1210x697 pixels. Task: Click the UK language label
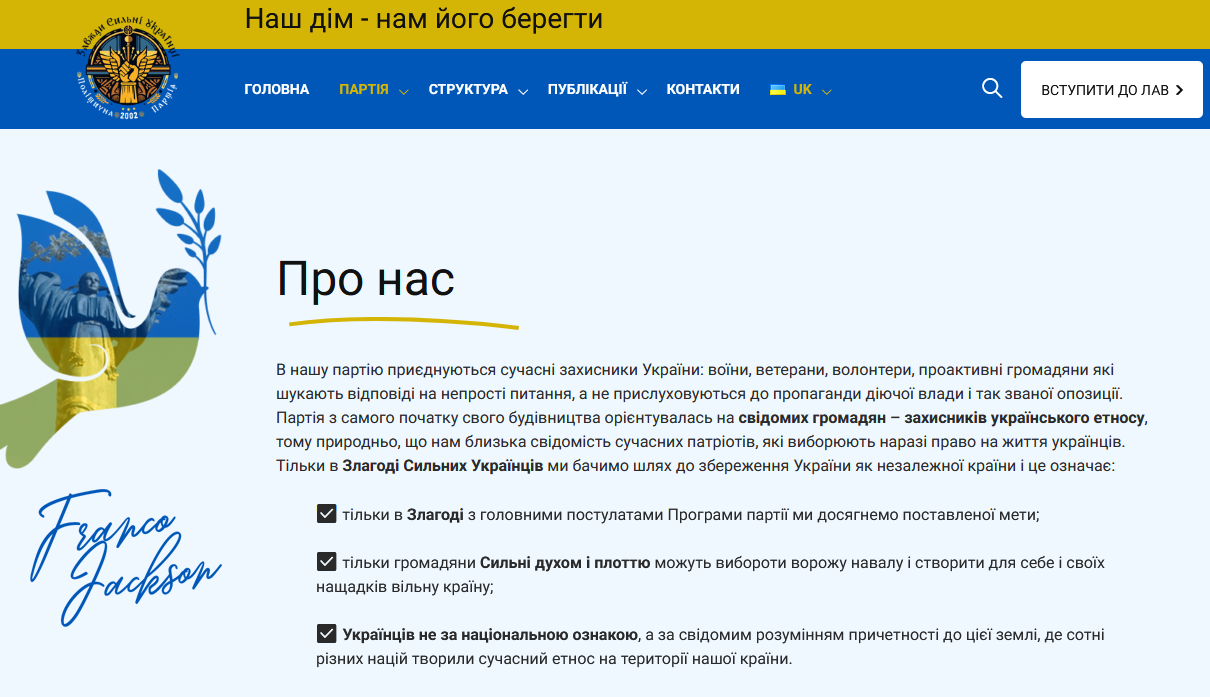[802, 89]
